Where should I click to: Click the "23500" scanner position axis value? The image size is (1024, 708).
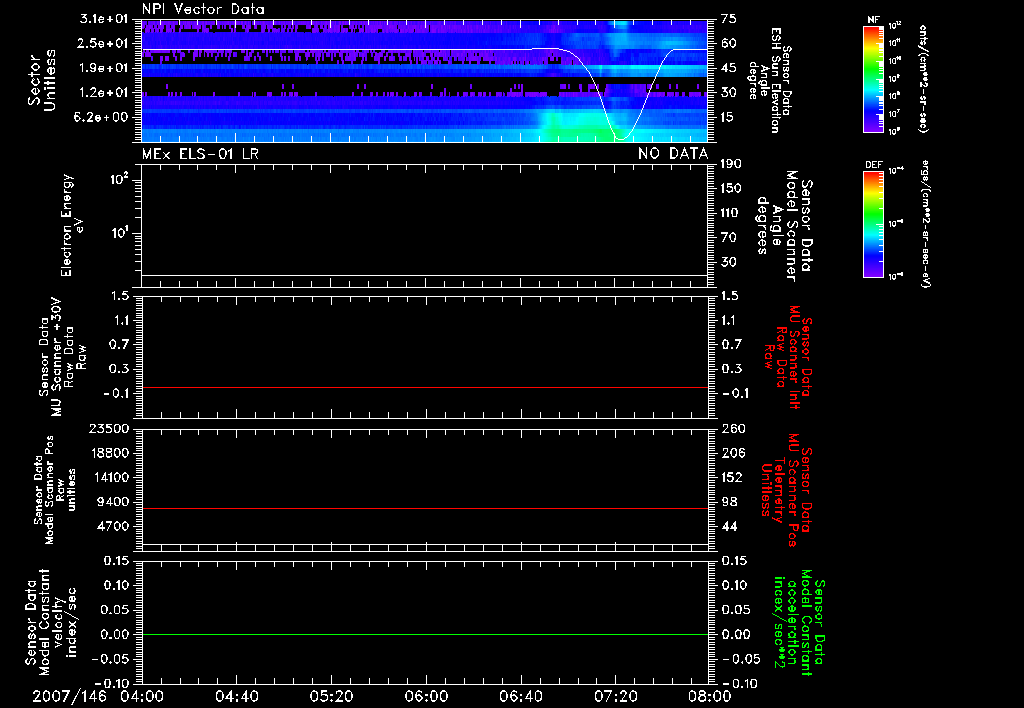[x=108, y=428]
